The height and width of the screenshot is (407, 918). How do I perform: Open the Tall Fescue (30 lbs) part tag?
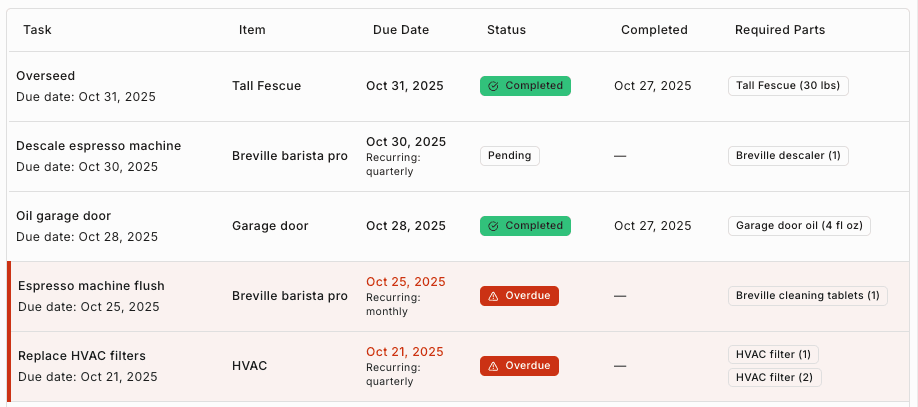tap(788, 86)
